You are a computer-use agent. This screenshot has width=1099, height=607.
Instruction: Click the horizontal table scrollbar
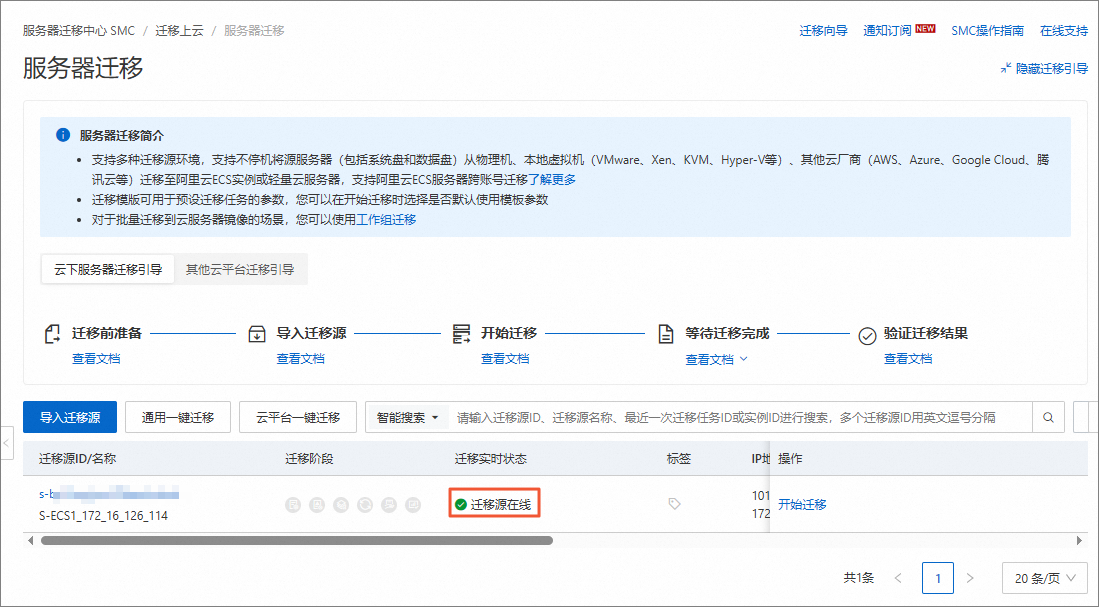(296, 540)
